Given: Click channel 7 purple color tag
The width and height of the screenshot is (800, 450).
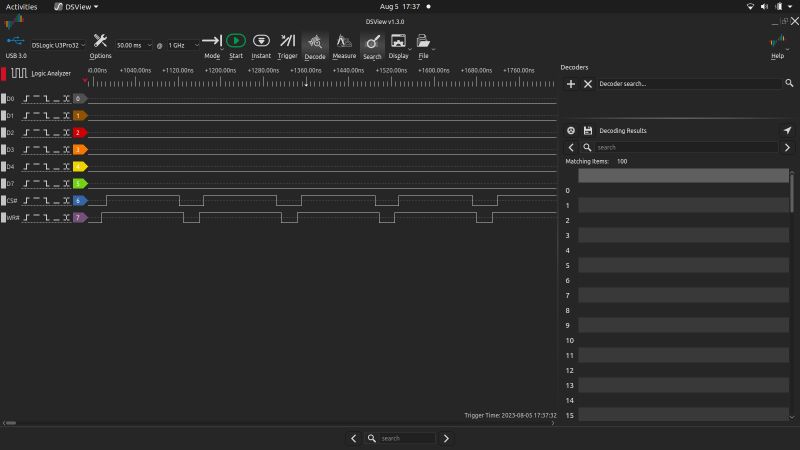Looking at the screenshot, I should 80,217.
